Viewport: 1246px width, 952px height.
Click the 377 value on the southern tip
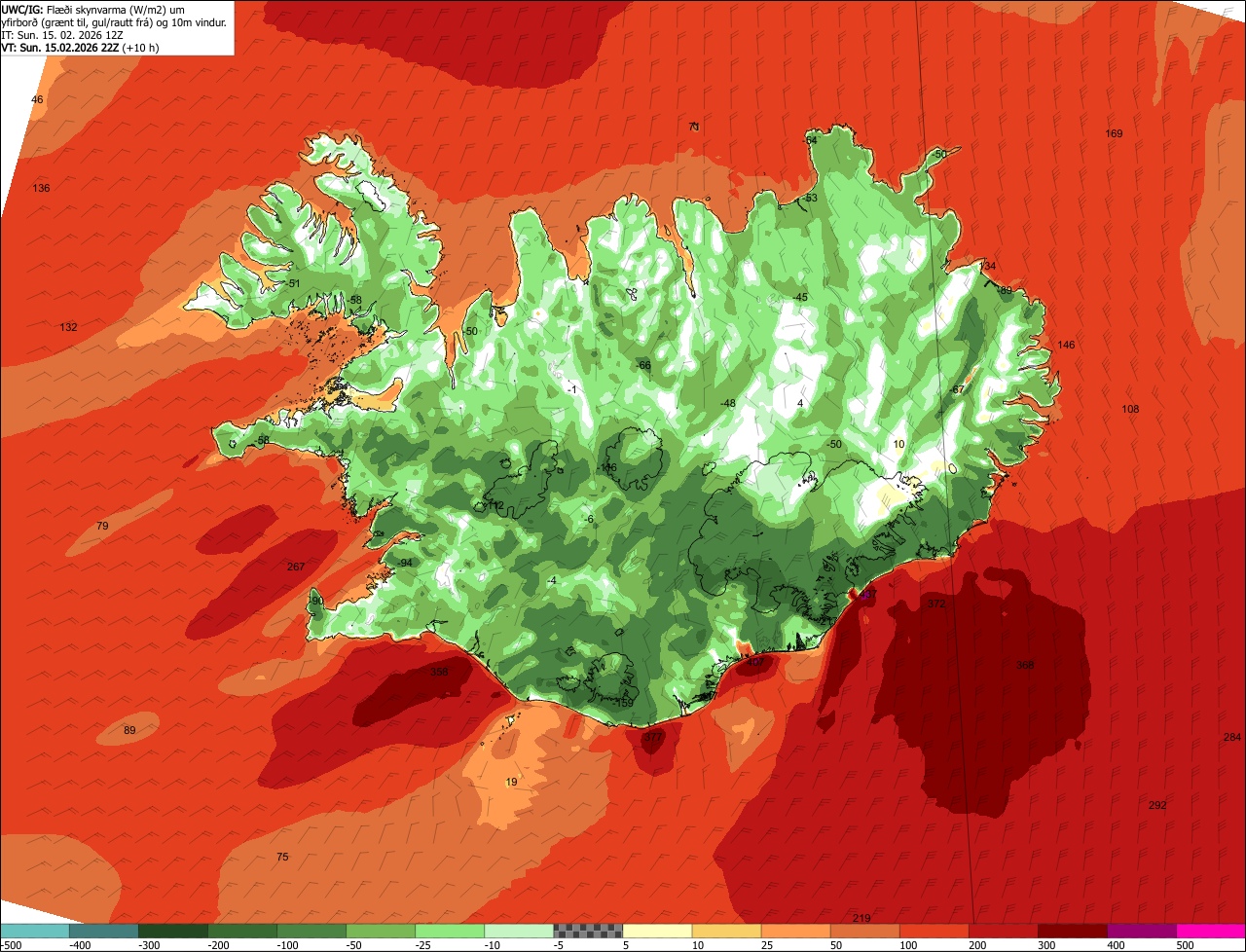652,737
